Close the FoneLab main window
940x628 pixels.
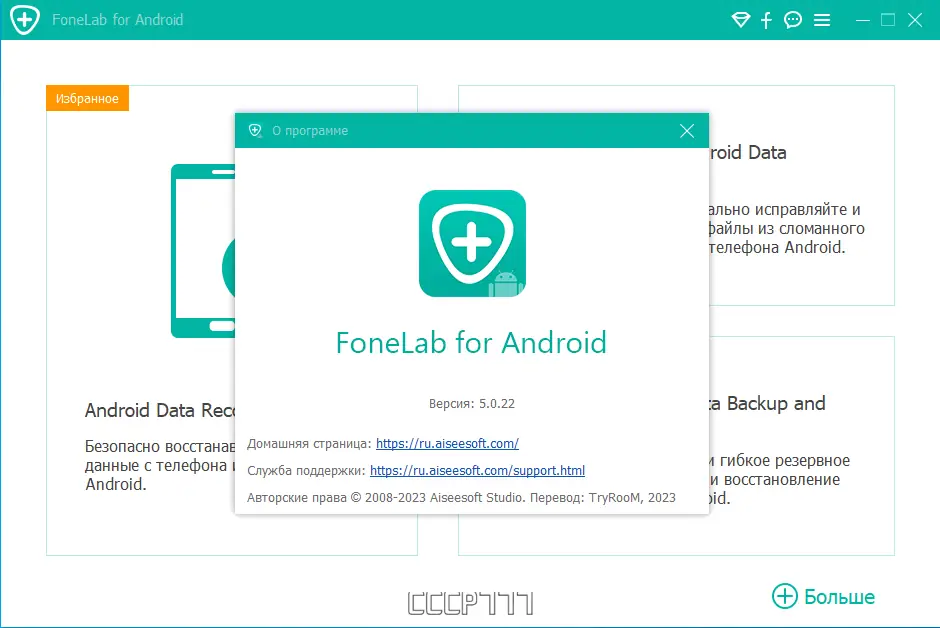[915, 20]
